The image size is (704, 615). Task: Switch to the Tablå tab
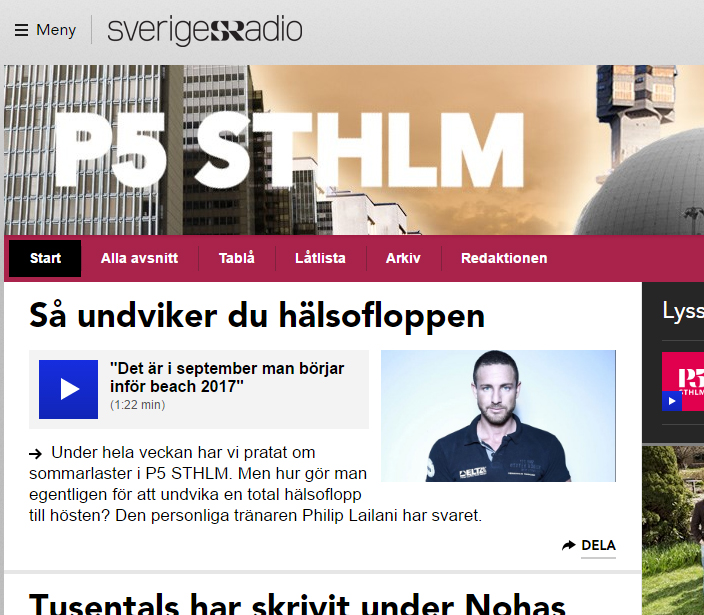click(237, 258)
